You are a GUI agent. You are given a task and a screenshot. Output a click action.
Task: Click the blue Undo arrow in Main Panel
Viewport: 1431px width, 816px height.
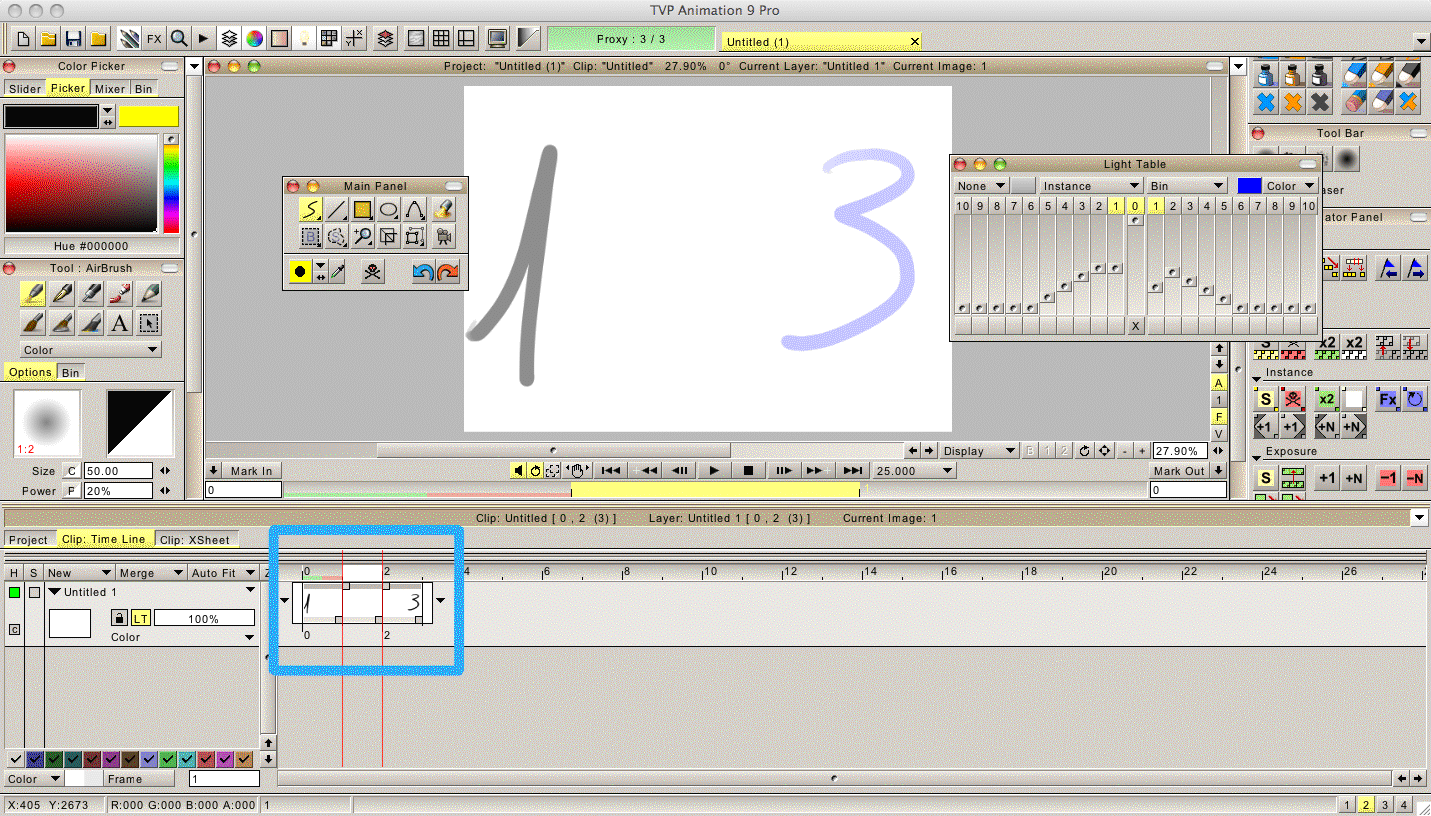click(423, 272)
